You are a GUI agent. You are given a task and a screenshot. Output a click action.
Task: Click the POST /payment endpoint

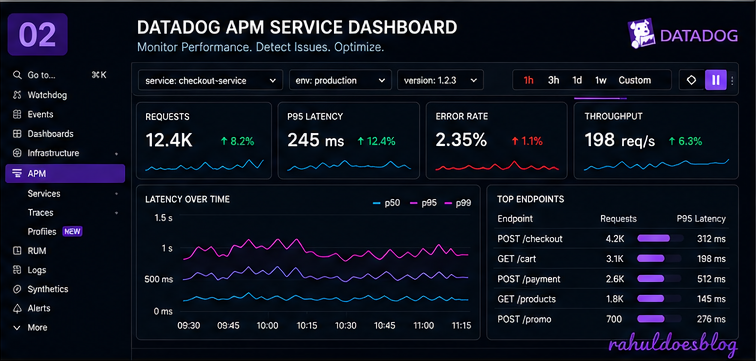(529, 279)
